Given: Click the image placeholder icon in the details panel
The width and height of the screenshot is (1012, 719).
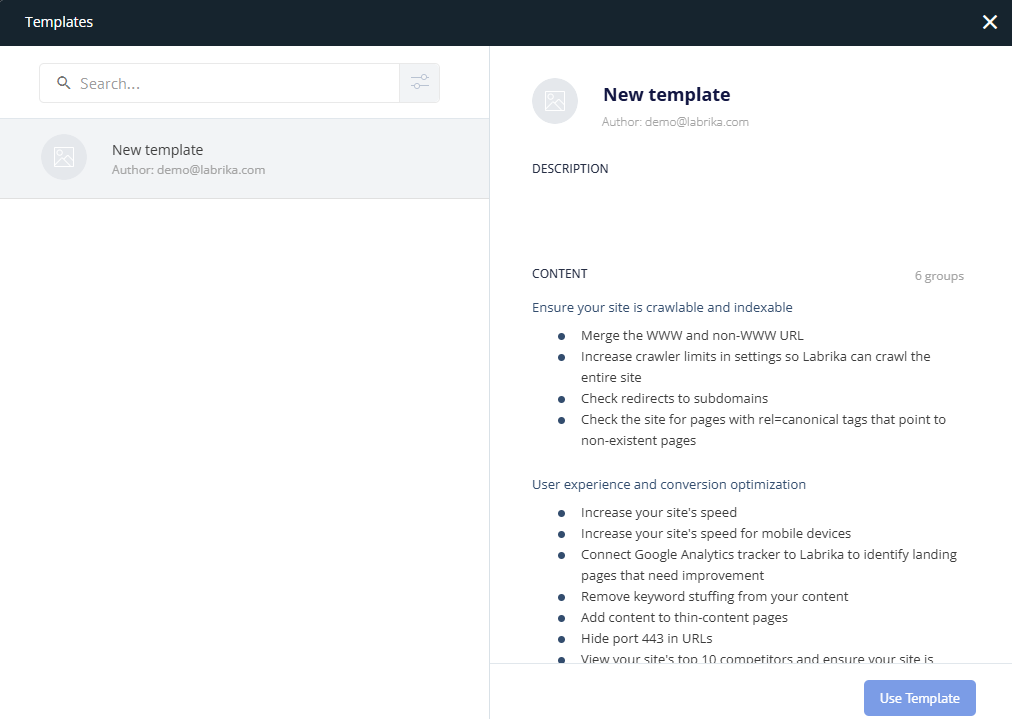Looking at the screenshot, I should click(555, 101).
